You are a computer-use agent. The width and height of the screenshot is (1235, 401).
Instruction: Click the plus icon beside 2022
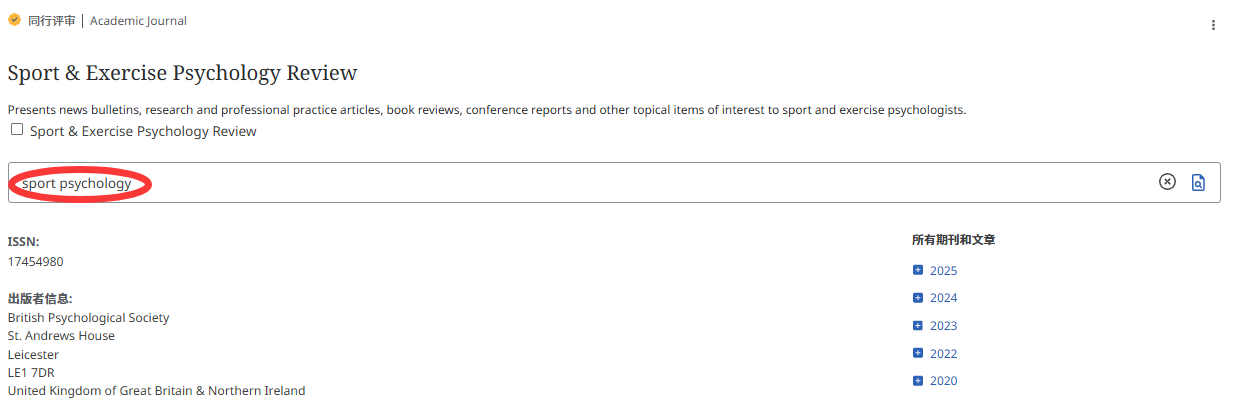pyautogui.click(x=918, y=353)
